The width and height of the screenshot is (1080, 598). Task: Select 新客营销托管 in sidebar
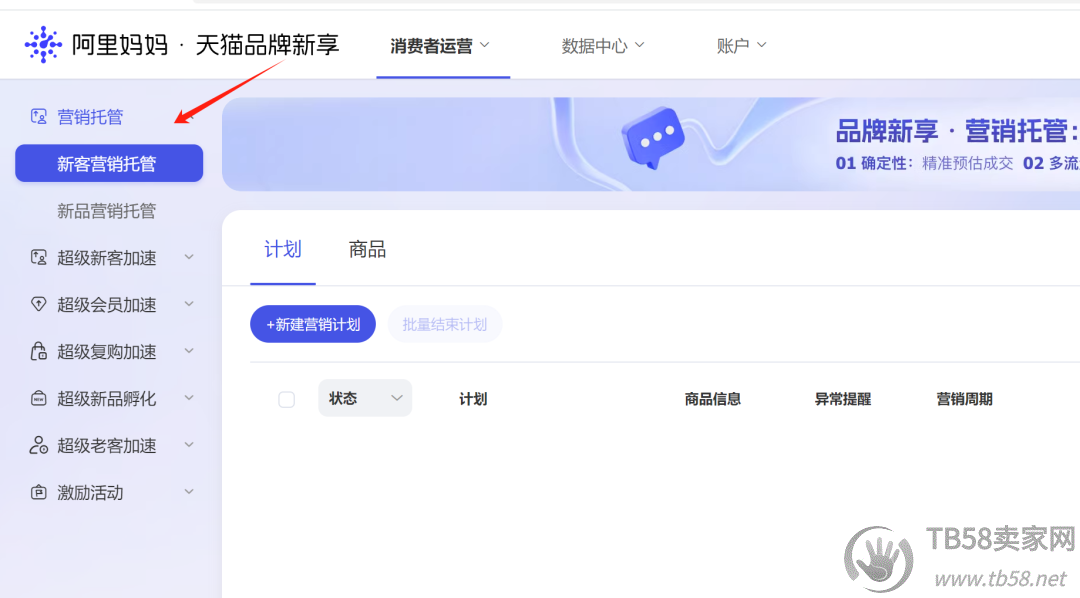[x=109, y=163]
